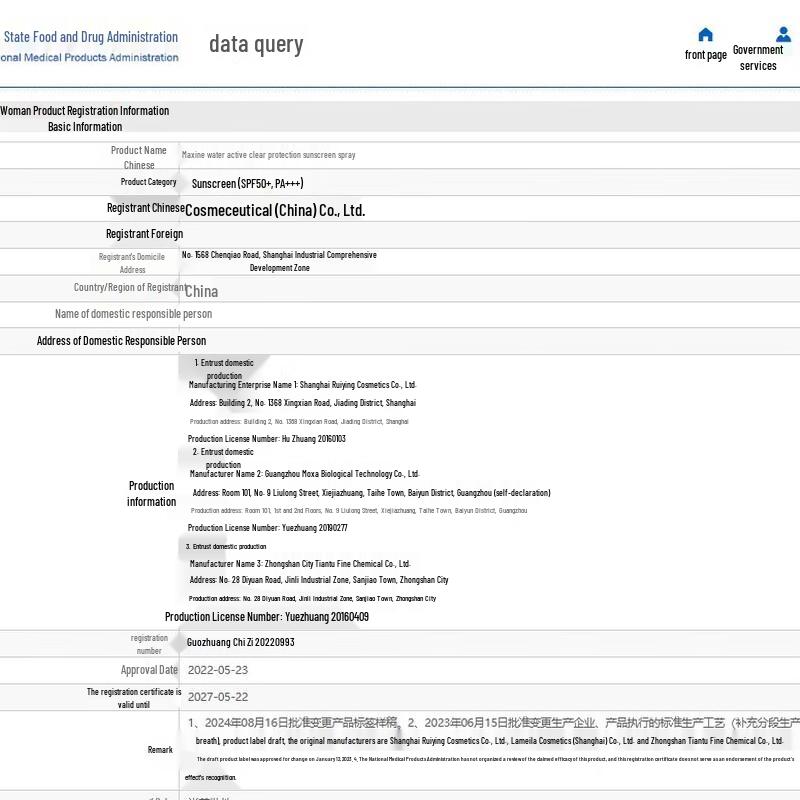Viewport: 800px width, 800px height.
Task: Click the data query heading
Action: point(256,44)
